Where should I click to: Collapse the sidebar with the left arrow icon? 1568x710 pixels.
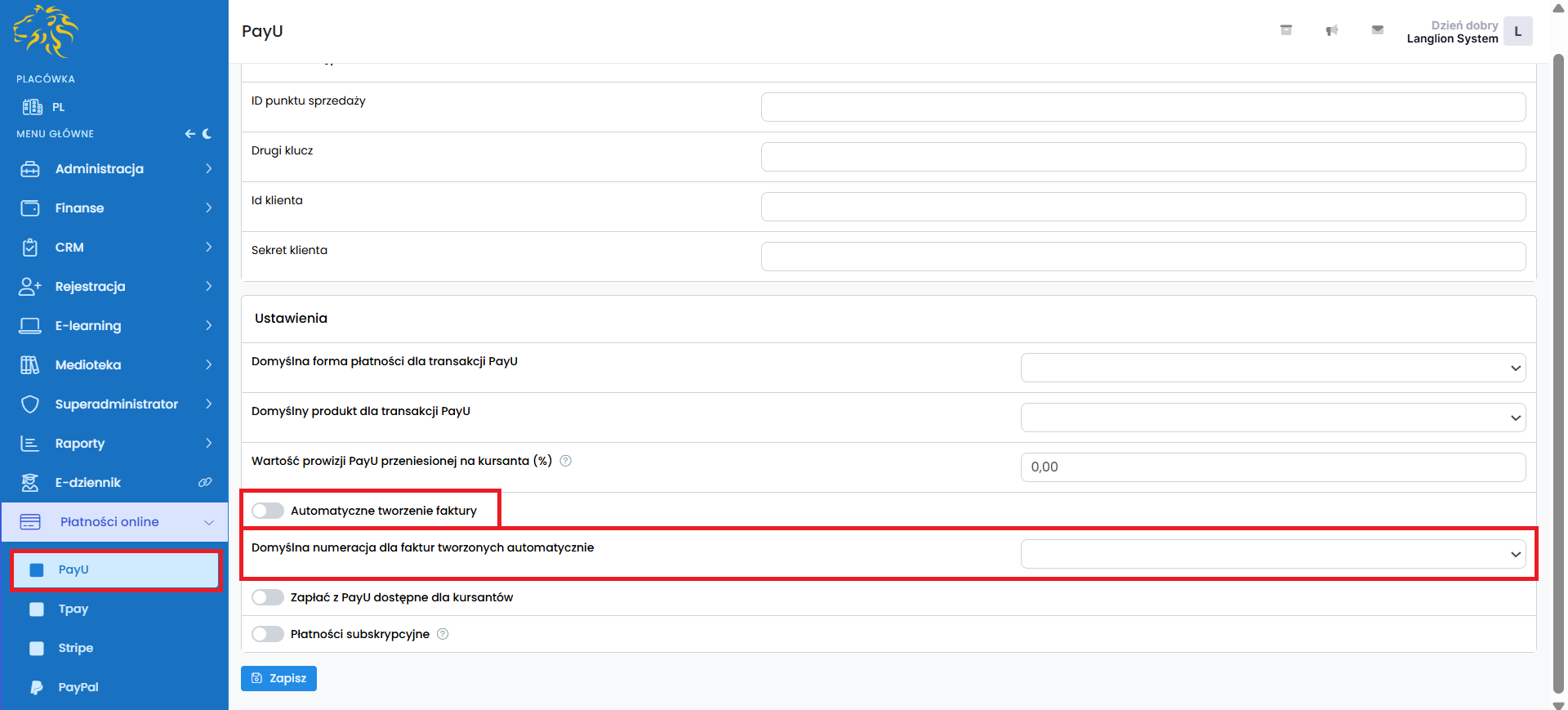189,134
